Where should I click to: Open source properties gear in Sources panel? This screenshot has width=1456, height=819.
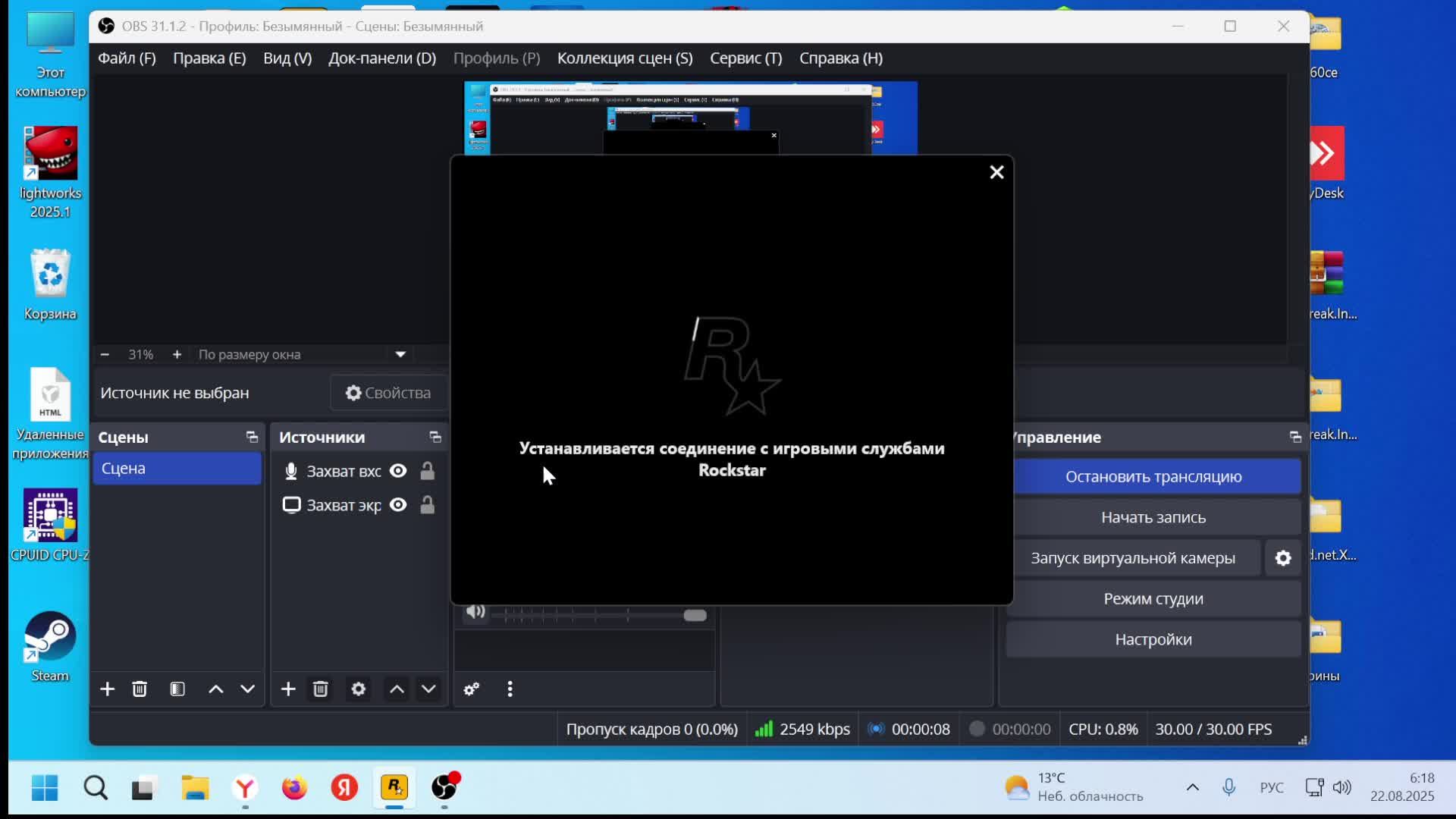pyautogui.click(x=359, y=689)
